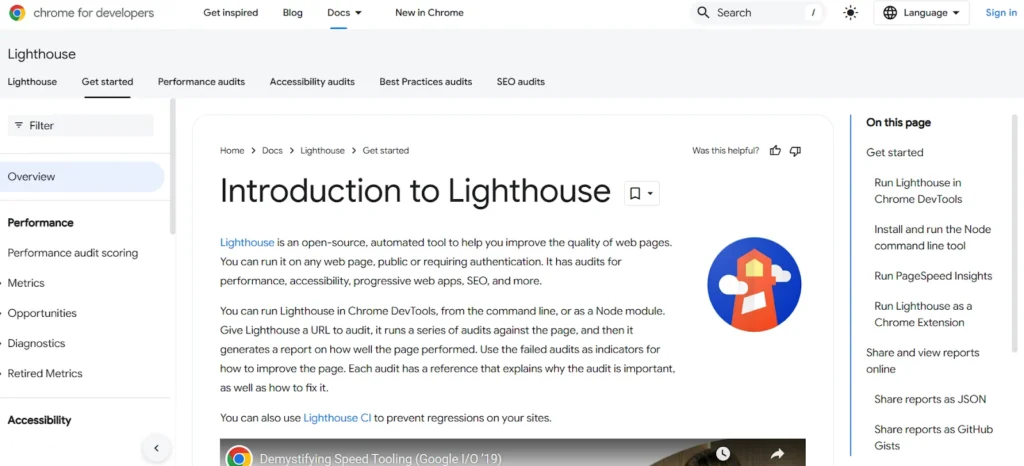The height and width of the screenshot is (466, 1024).
Task: Jump to Share reports as JSON
Action: click(930, 399)
